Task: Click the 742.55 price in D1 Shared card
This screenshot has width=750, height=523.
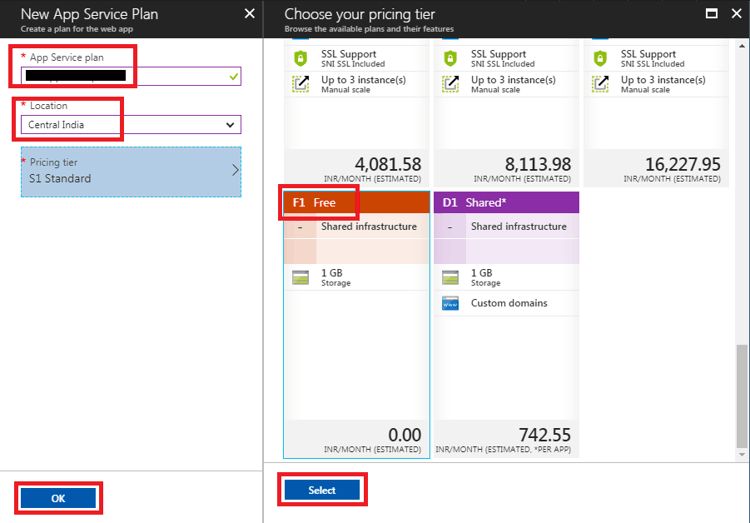Action: pyautogui.click(x=545, y=435)
